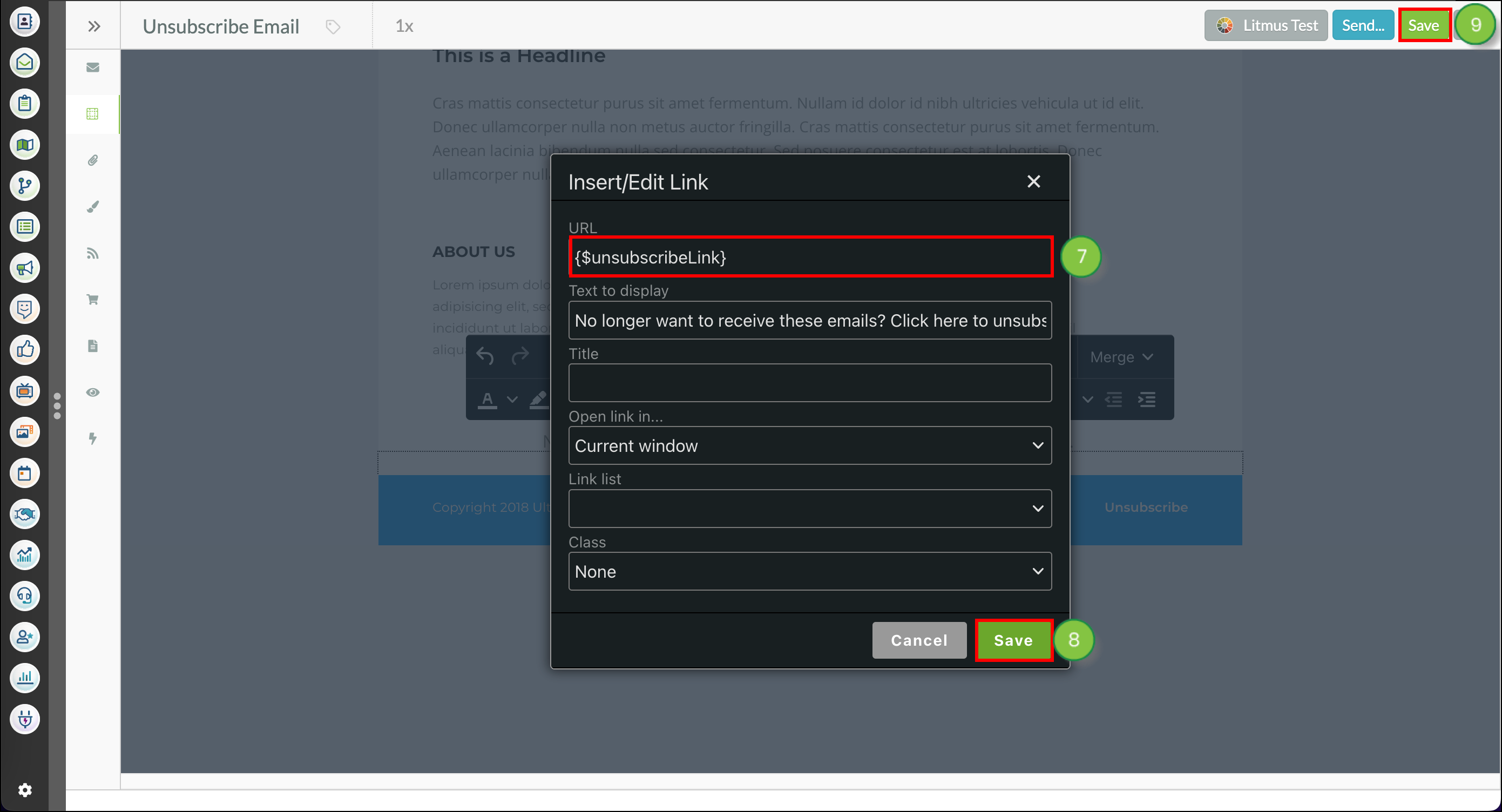Image resolution: width=1502 pixels, height=812 pixels.
Task: Select the brush styles panel icon
Action: [x=93, y=207]
